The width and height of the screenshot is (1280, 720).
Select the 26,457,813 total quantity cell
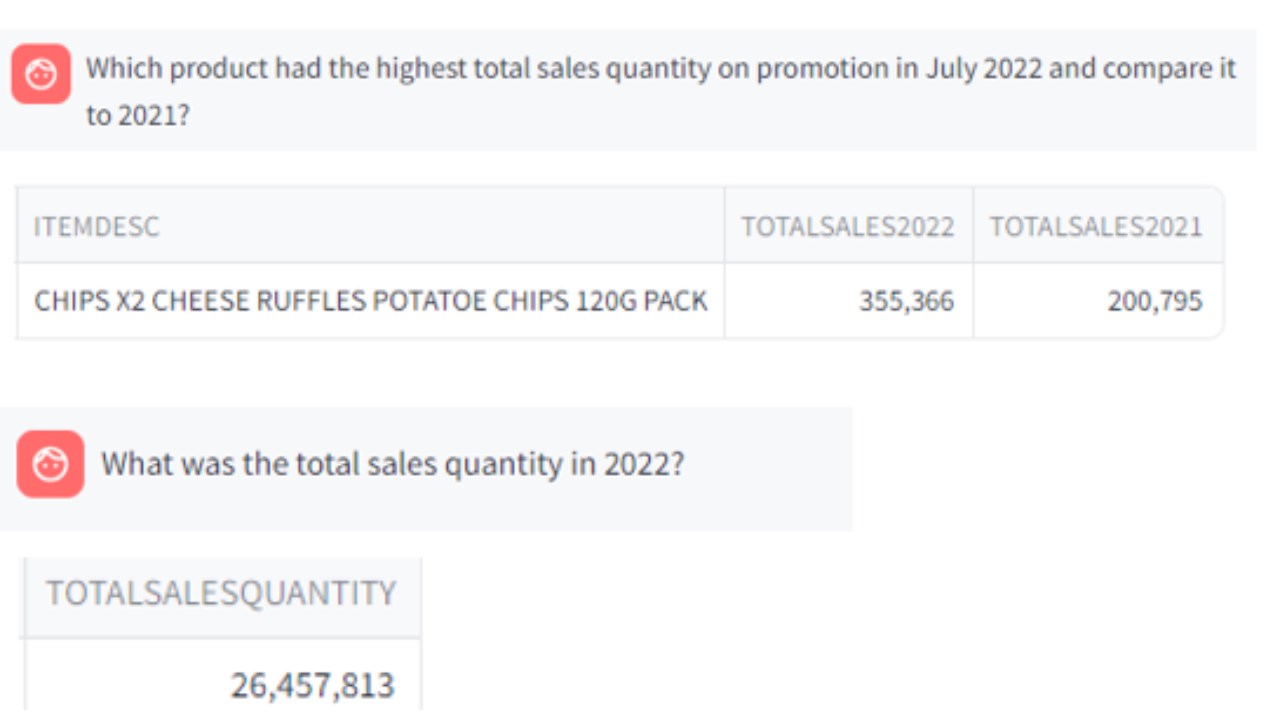[312, 685]
